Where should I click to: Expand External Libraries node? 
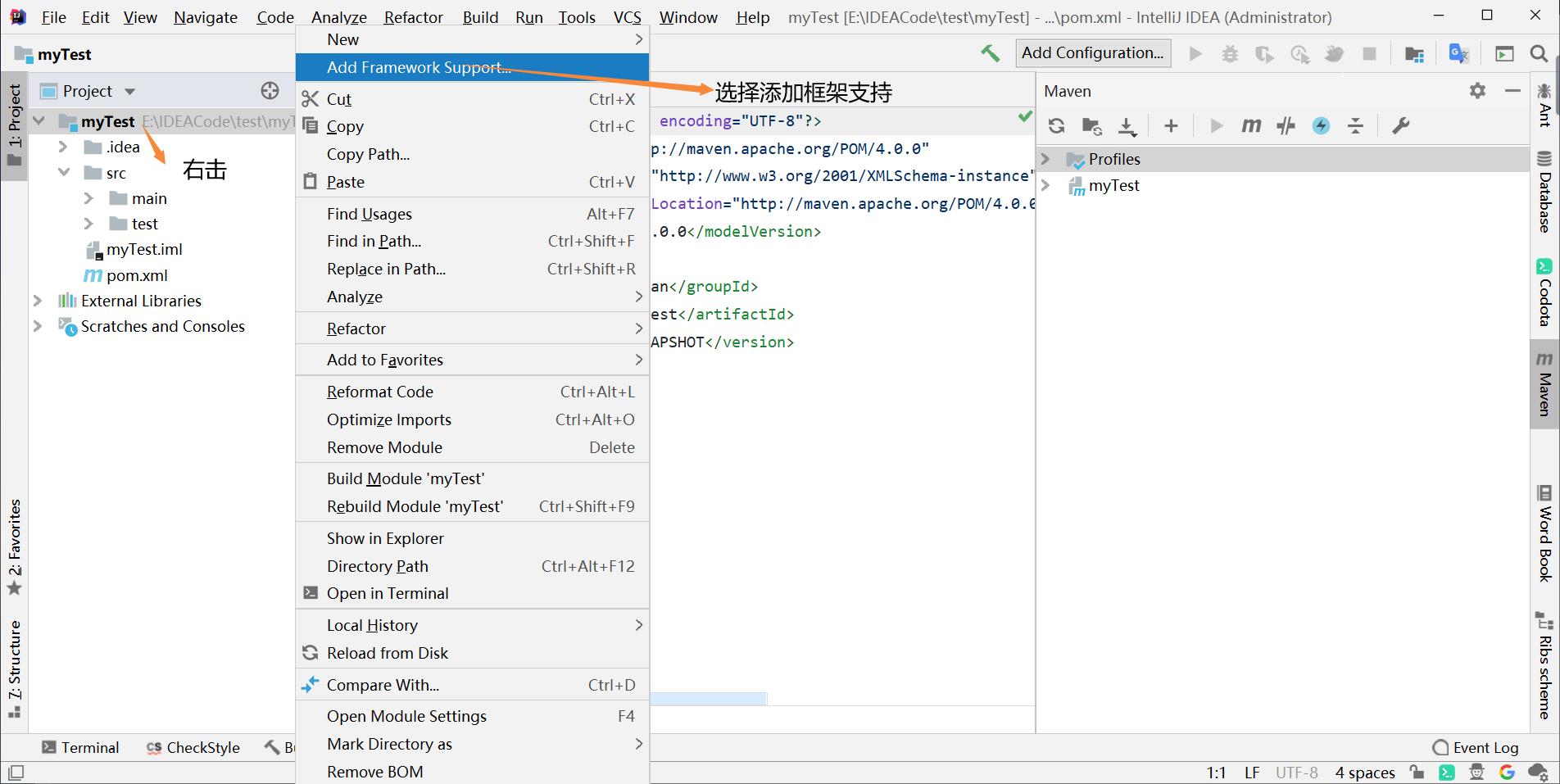[x=38, y=301]
